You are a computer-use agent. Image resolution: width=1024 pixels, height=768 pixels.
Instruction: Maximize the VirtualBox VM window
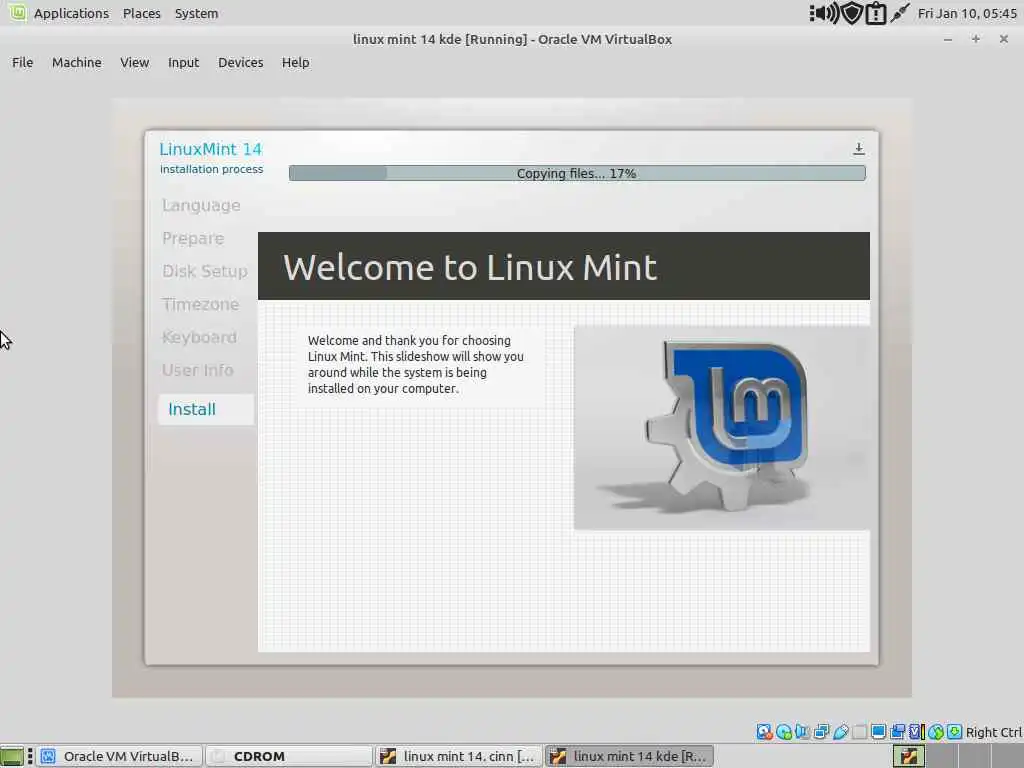click(976, 39)
